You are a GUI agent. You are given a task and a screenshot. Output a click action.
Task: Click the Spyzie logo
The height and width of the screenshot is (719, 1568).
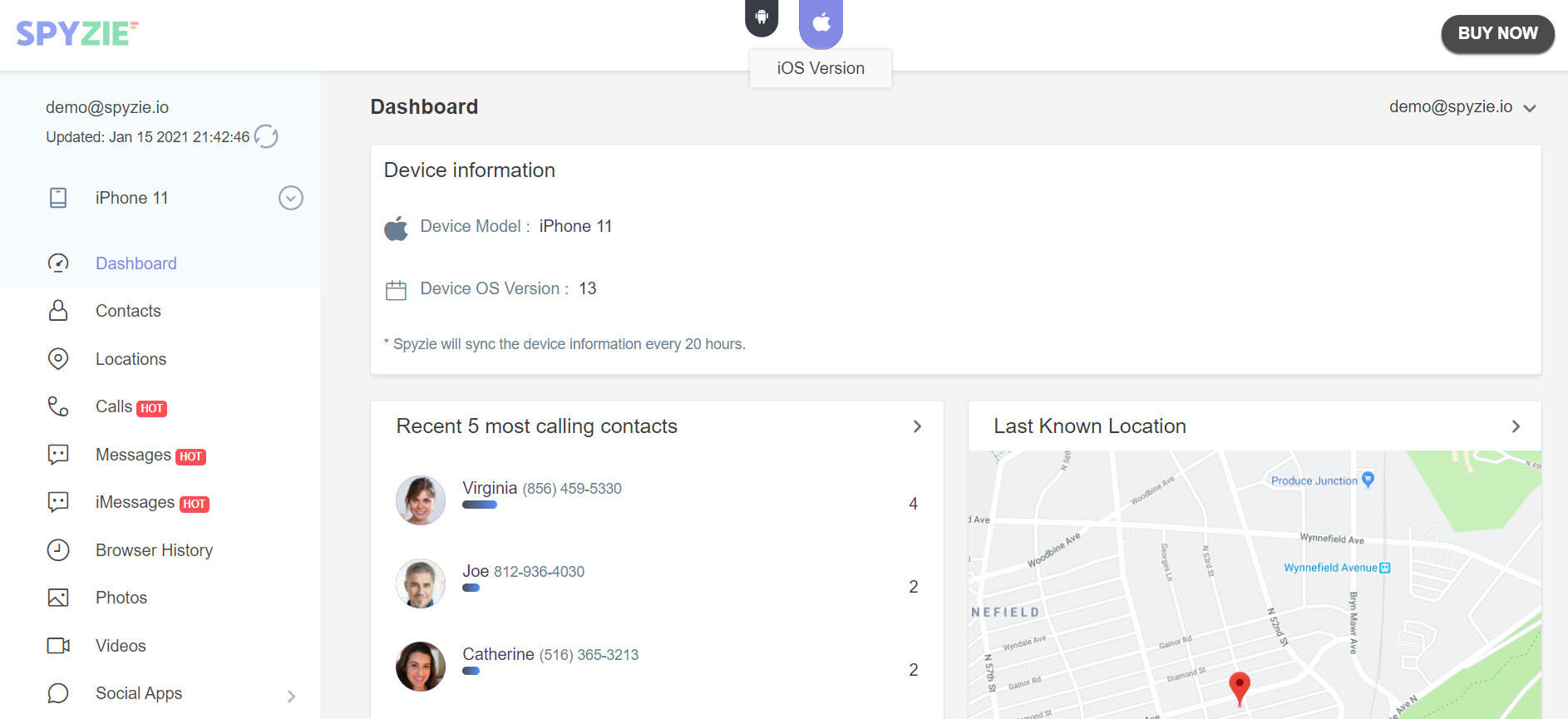77,33
